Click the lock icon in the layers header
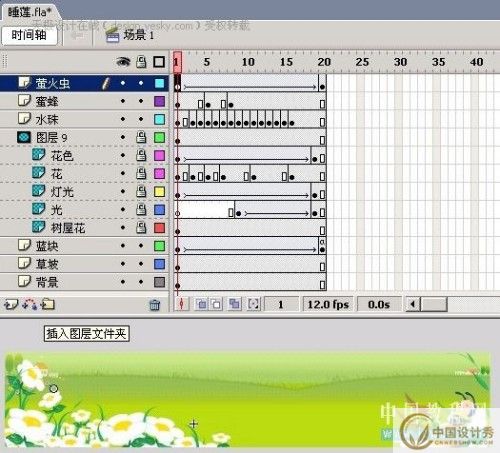 click(x=141, y=62)
